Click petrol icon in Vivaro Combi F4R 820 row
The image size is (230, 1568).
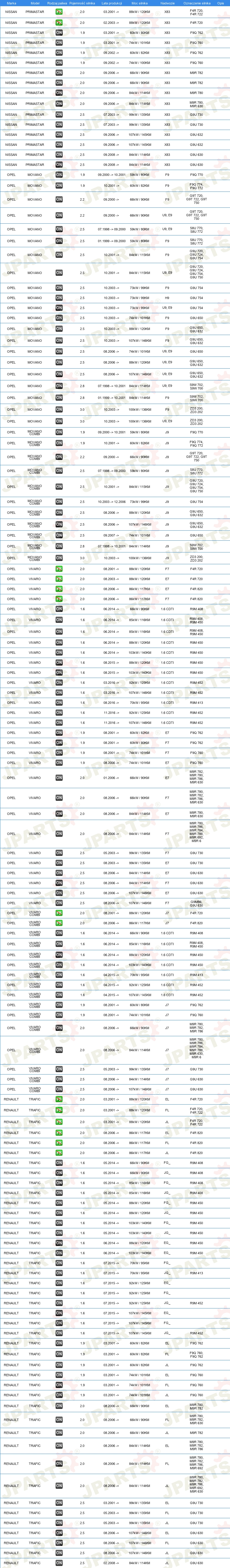(x=59, y=923)
